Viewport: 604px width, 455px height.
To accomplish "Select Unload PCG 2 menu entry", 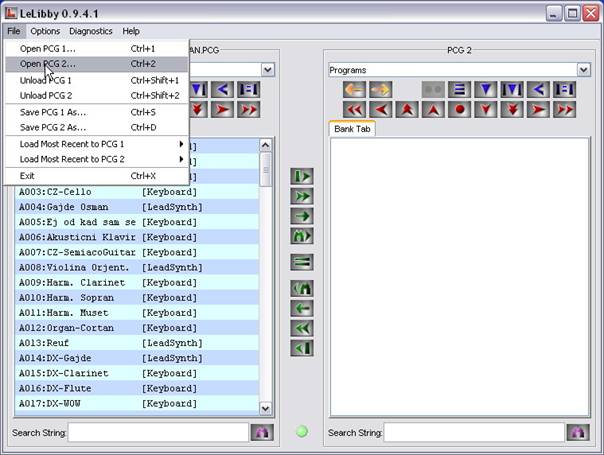I will pos(97,96).
